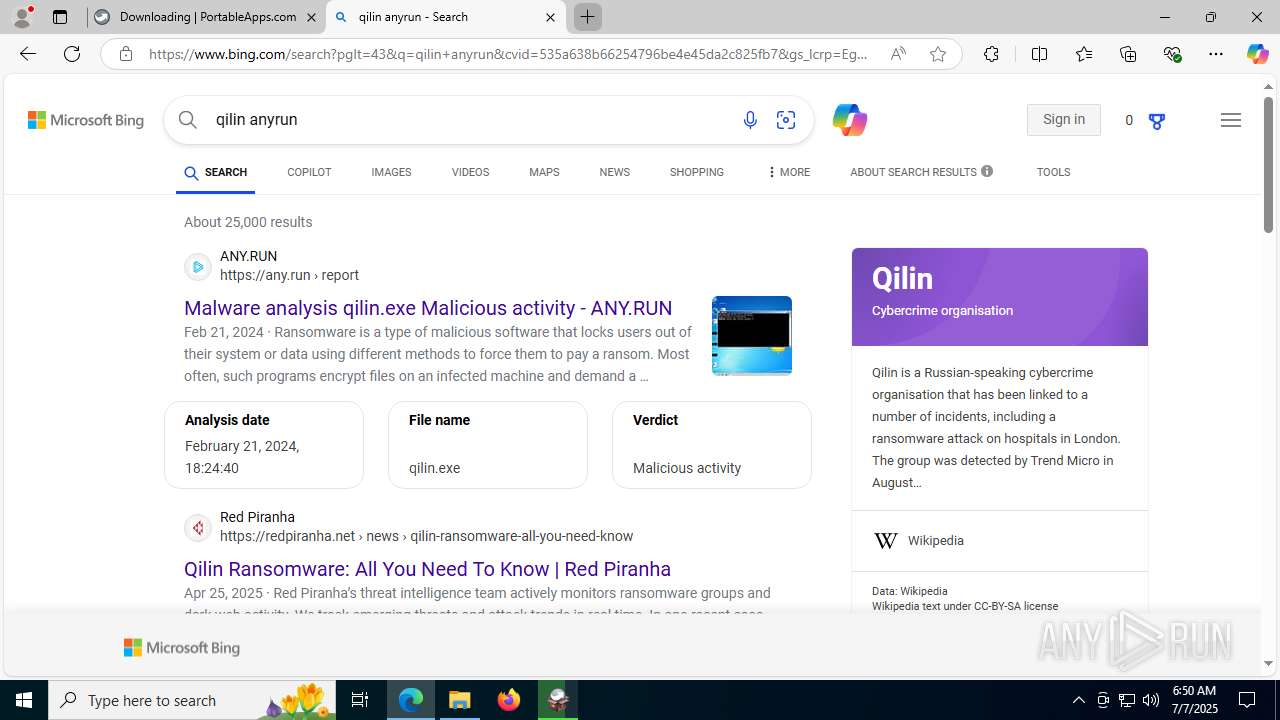Click ANY.RUN favicon beside first result

click(x=198, y=267)
